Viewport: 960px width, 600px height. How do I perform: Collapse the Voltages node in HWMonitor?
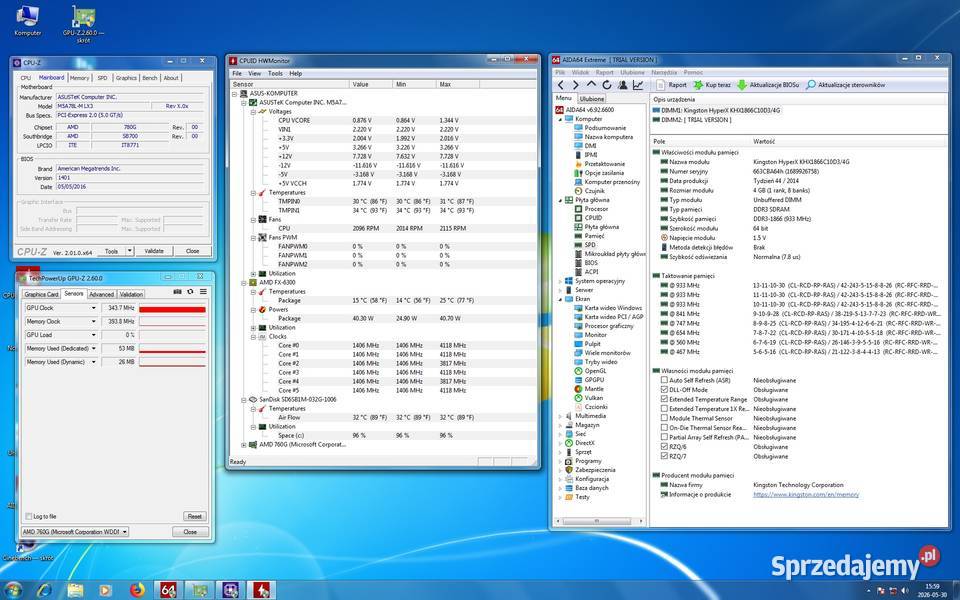[x=253, y=112]
